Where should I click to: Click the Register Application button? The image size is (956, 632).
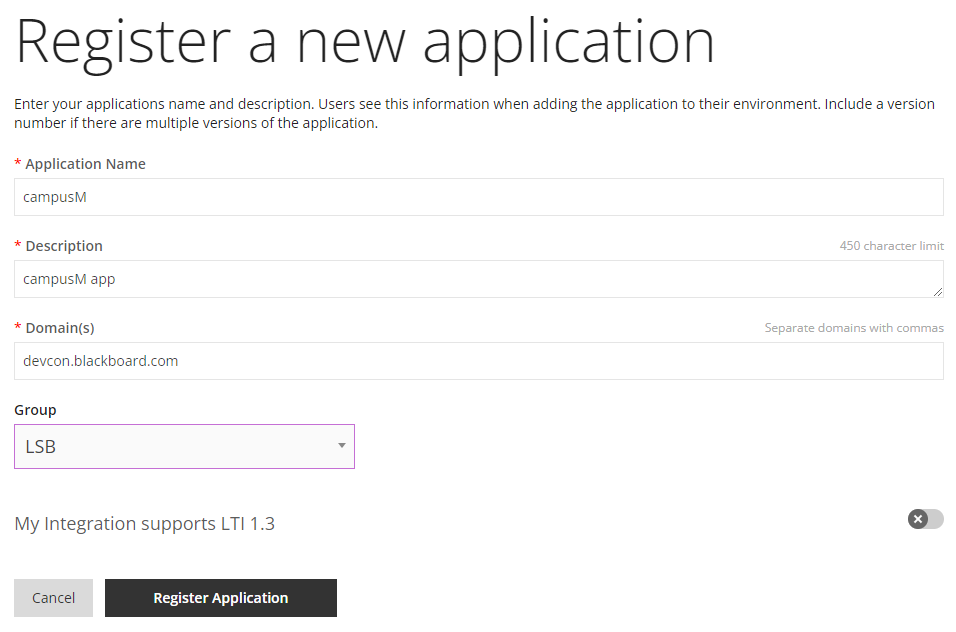point(220,598)
